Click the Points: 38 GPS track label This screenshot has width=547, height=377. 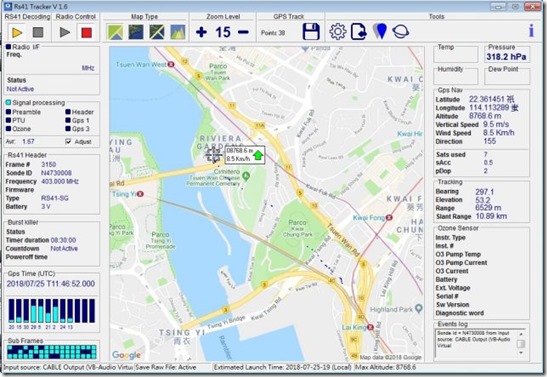[273, 33]
